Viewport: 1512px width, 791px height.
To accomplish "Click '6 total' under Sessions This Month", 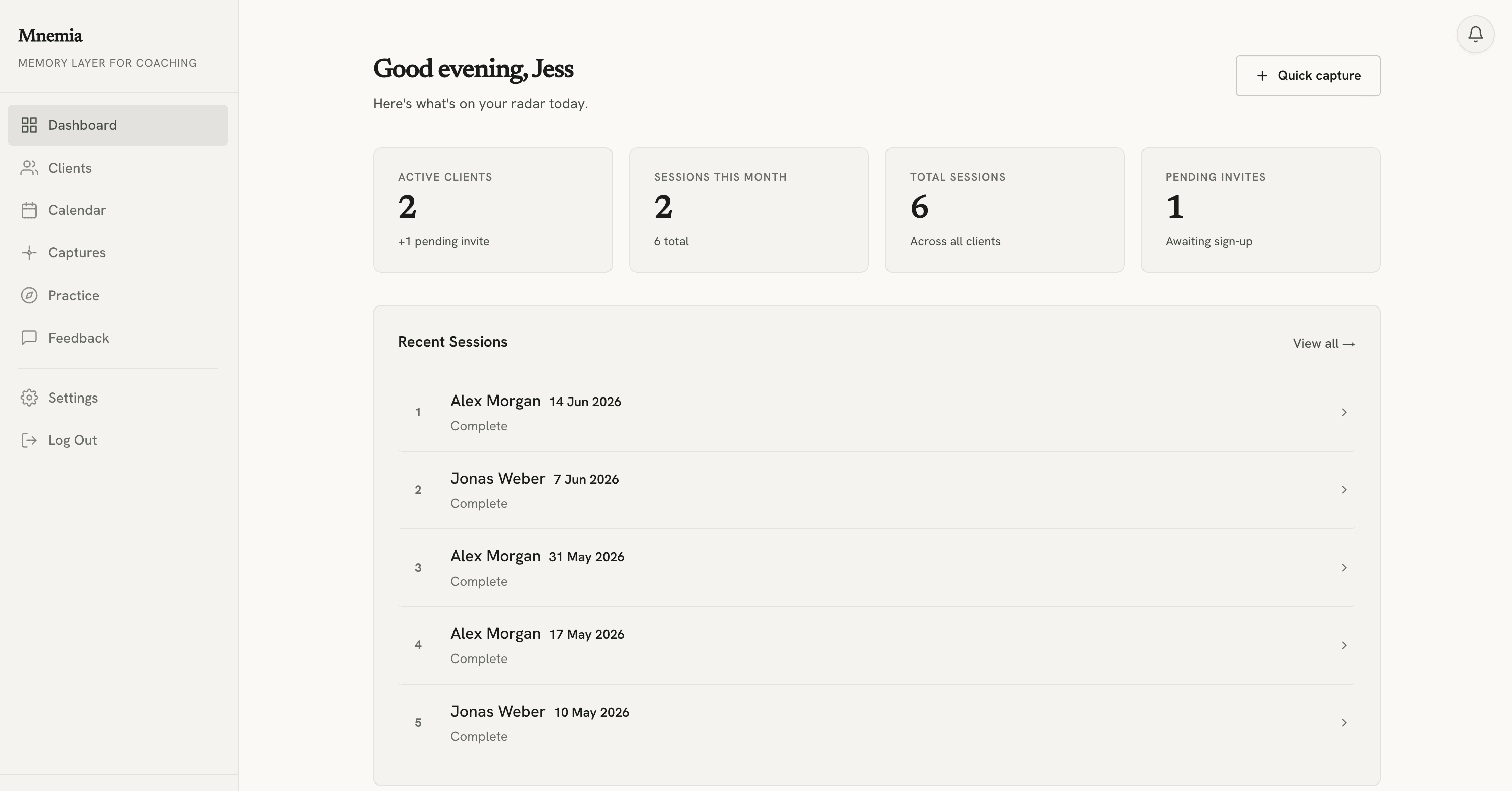I will point(671,241).
